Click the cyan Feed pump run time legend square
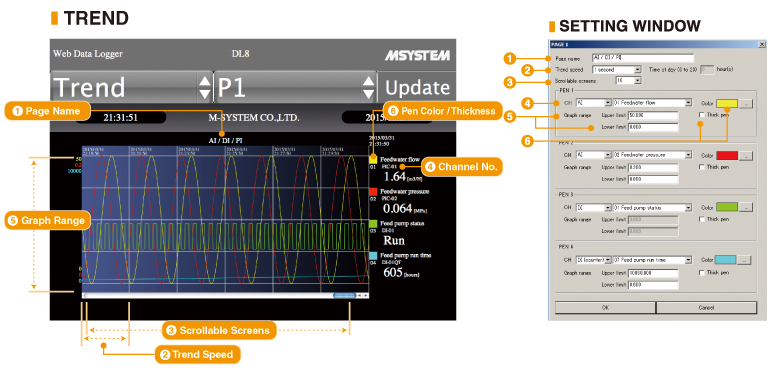Viewport: 770px width, 375px height. [x=373, y=256]
